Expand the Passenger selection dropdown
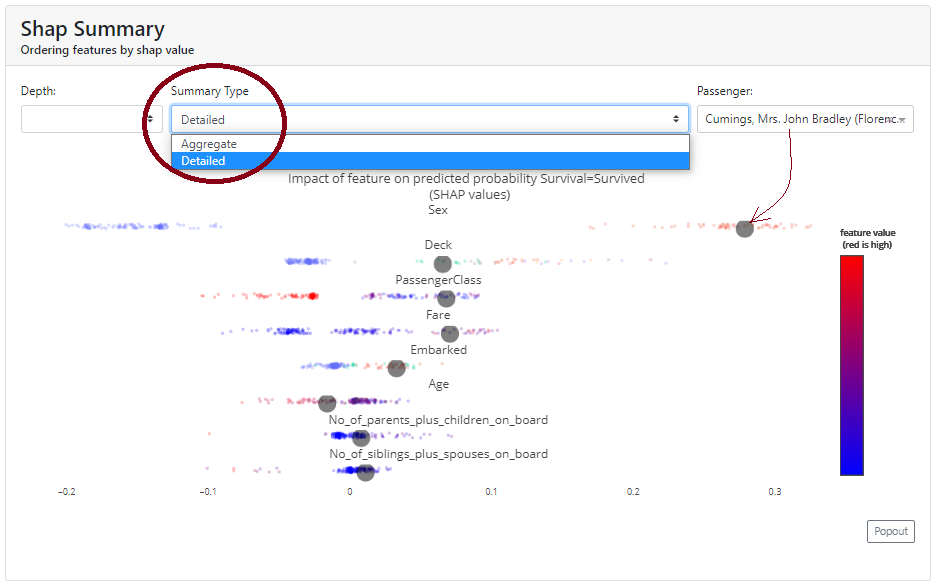 (x=804, y=119)
